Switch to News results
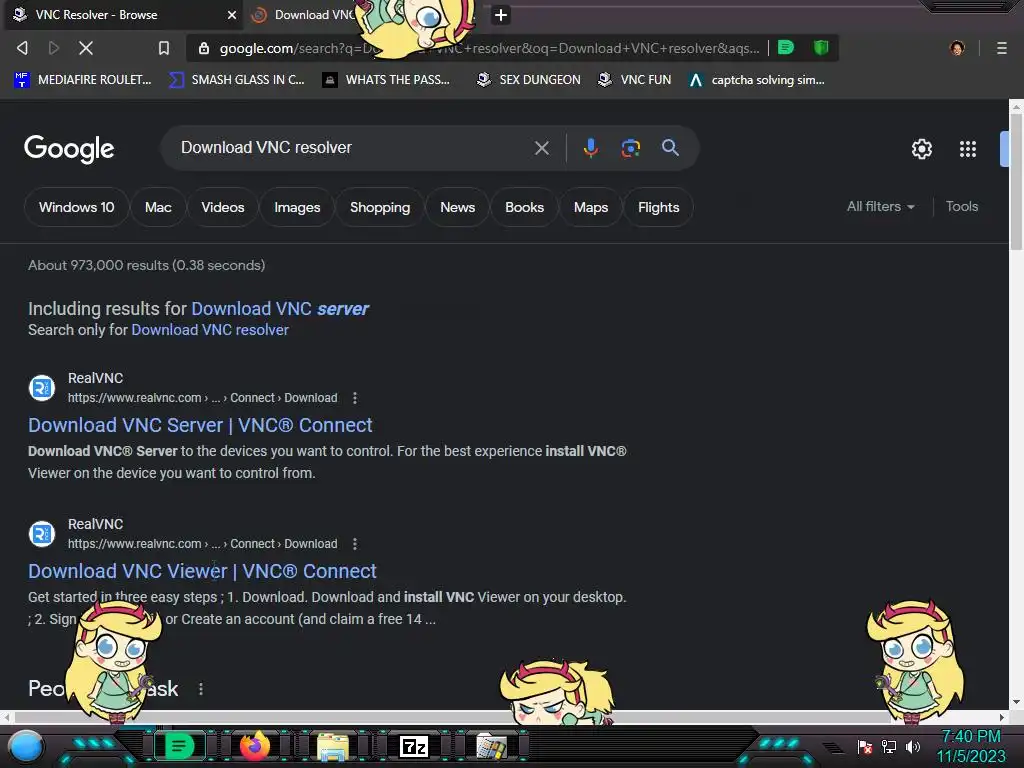The height and width of the screenshot is (768, 1024). [457, 208]
